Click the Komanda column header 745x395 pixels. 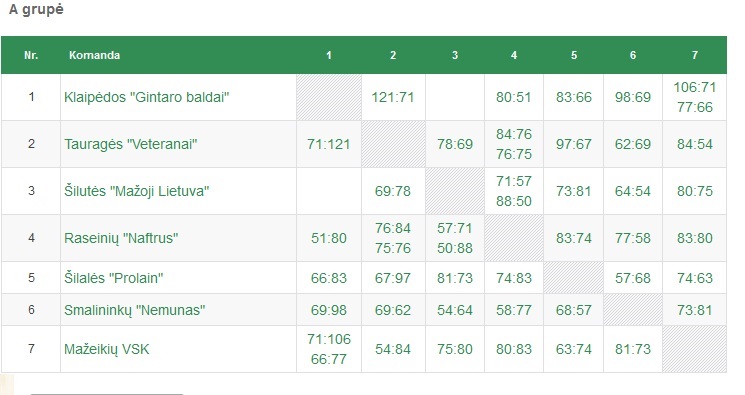[x=94, y=55]
